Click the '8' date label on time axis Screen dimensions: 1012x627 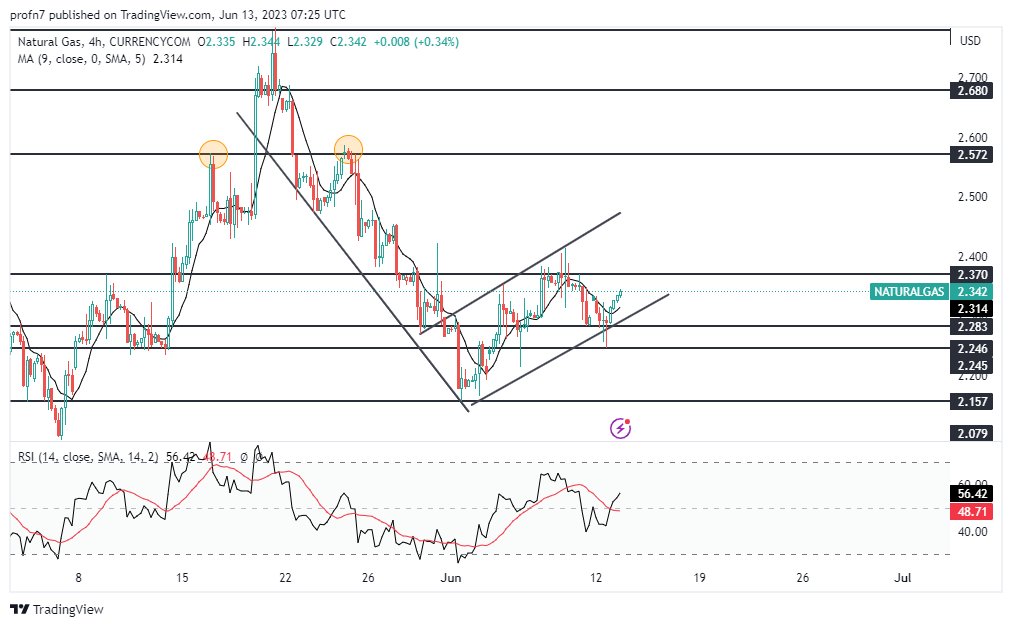click(x=79, y=578)
